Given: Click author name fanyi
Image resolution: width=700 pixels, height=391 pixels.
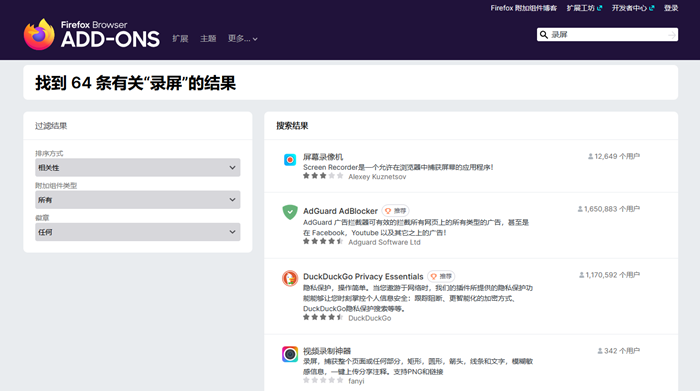Looking at the screenshot, I should pos(356,381).
